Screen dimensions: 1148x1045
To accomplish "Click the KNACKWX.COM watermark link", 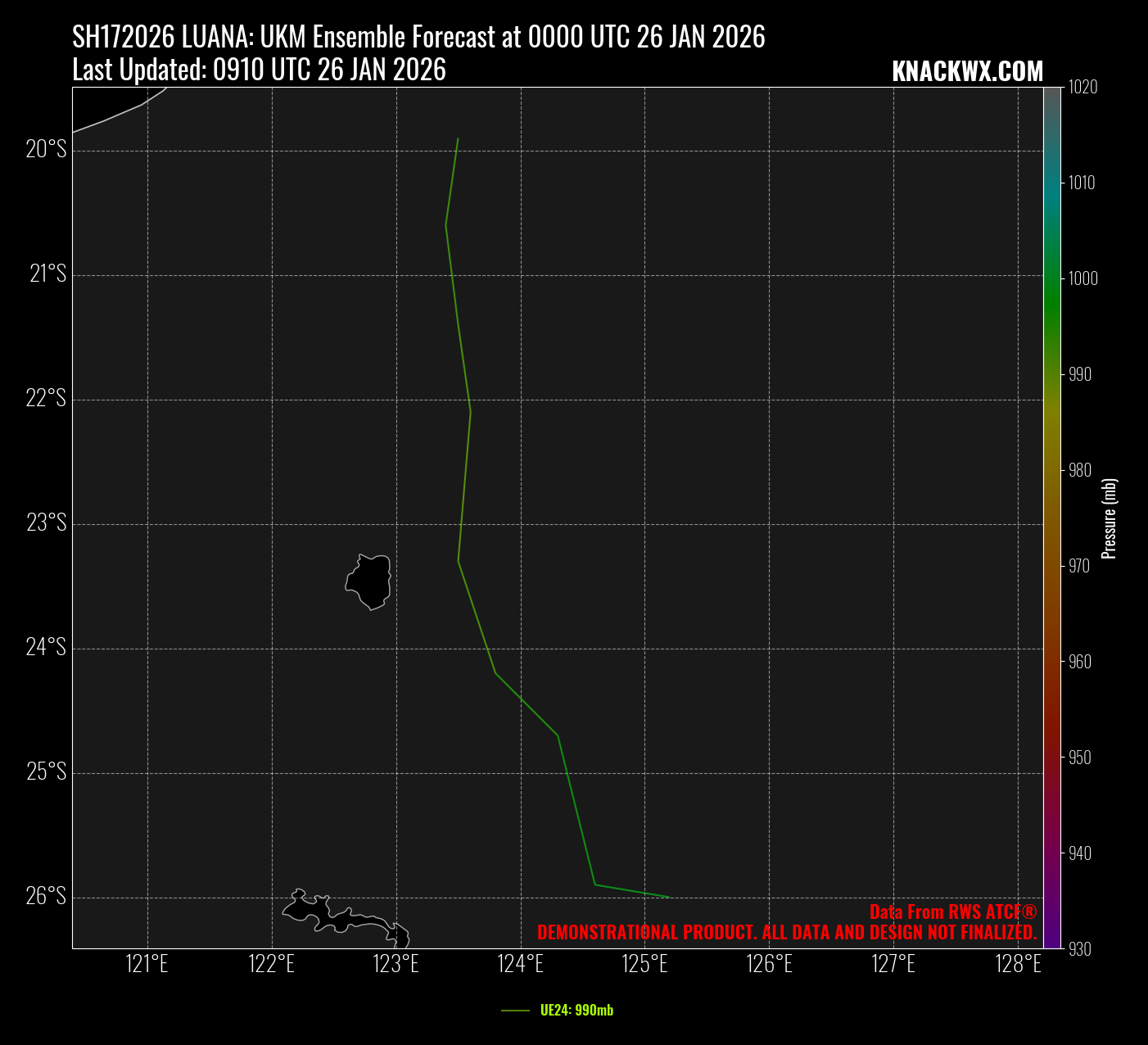I will point(967,72).
